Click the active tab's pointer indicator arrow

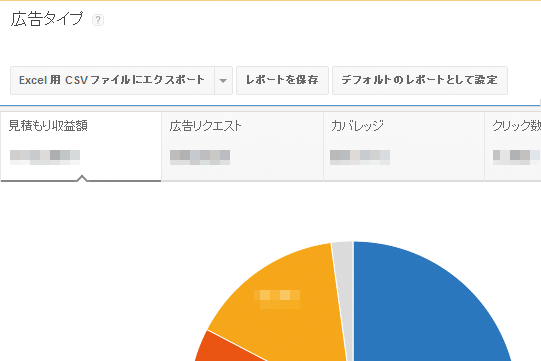82,178
